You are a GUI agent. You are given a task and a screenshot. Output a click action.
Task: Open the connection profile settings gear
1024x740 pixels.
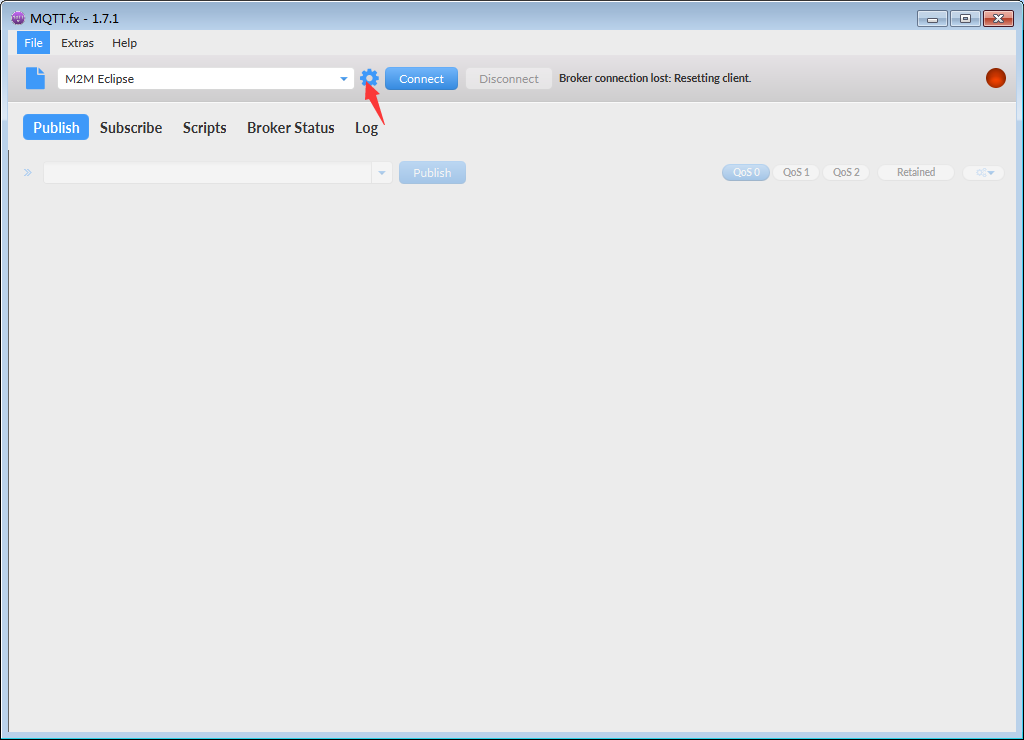click(x=369, y=78)
